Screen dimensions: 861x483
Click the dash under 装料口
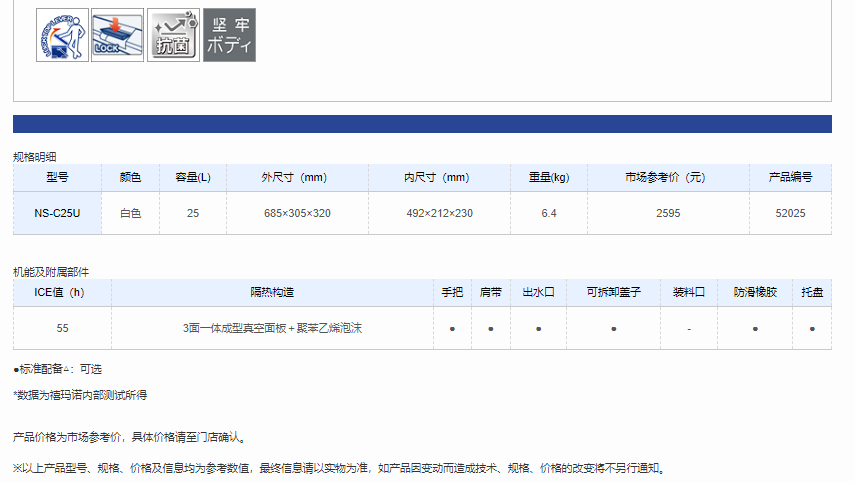689,329
